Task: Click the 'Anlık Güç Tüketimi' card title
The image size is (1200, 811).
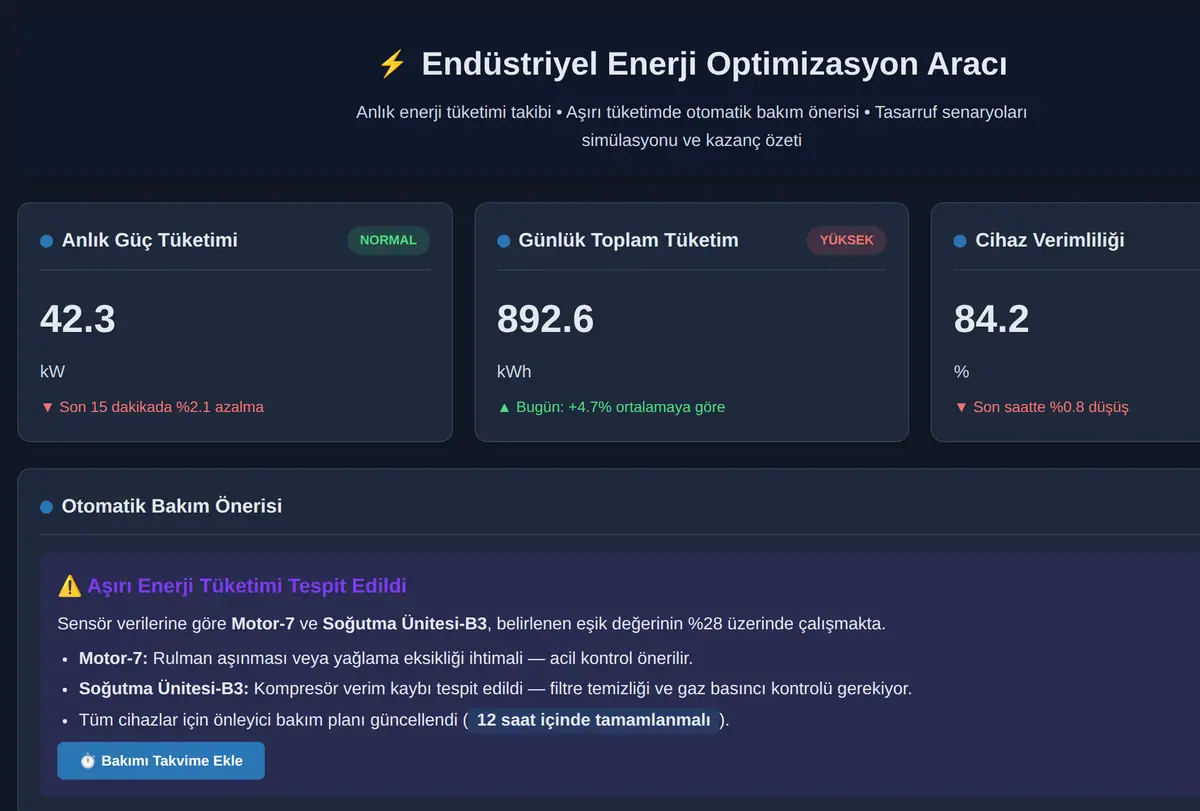Action: pyautogui.click(x=150, y=240)
